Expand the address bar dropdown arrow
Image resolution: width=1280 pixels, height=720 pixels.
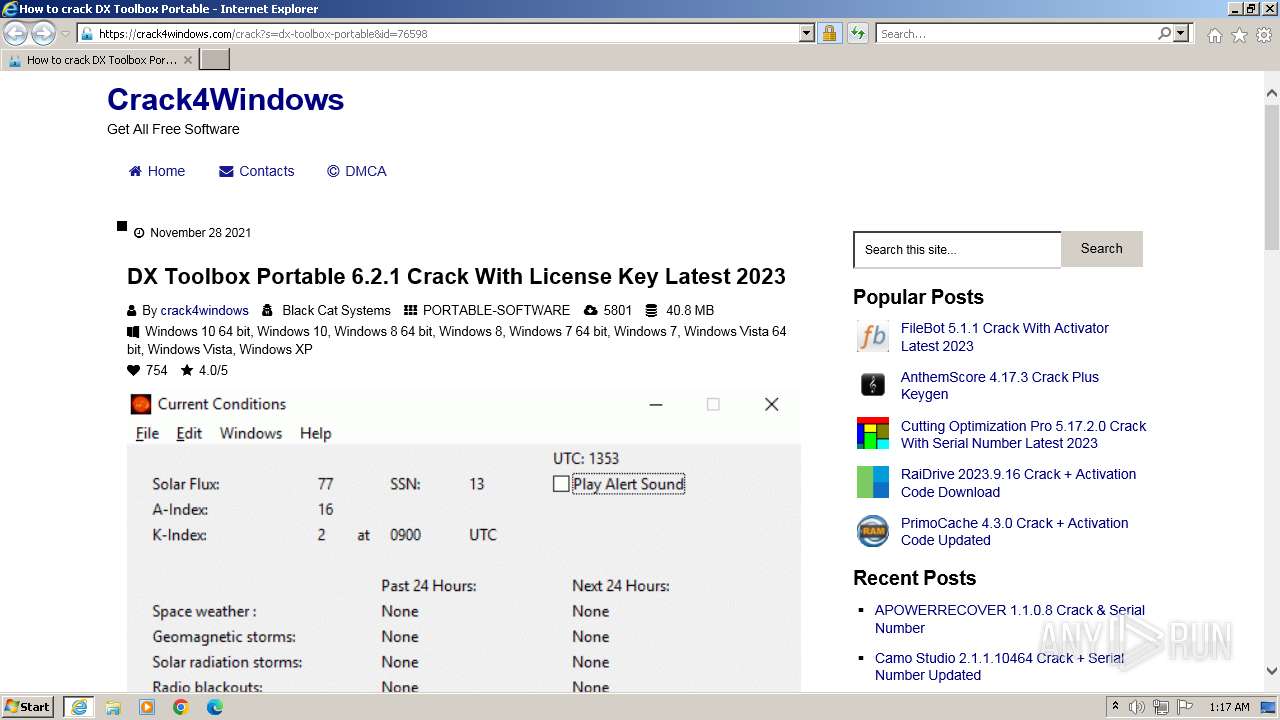tap(807, 33)
